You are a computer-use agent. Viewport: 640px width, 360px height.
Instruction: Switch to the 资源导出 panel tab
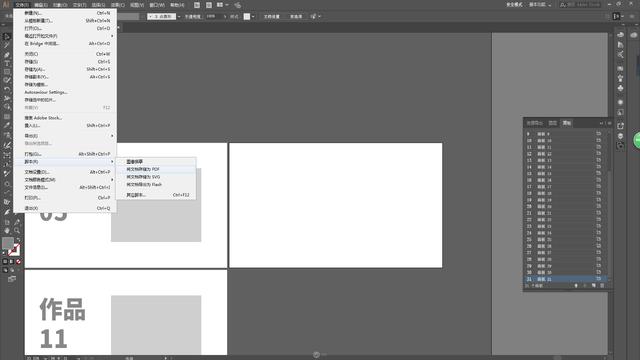pyautogui.click(x=535, y=123)
